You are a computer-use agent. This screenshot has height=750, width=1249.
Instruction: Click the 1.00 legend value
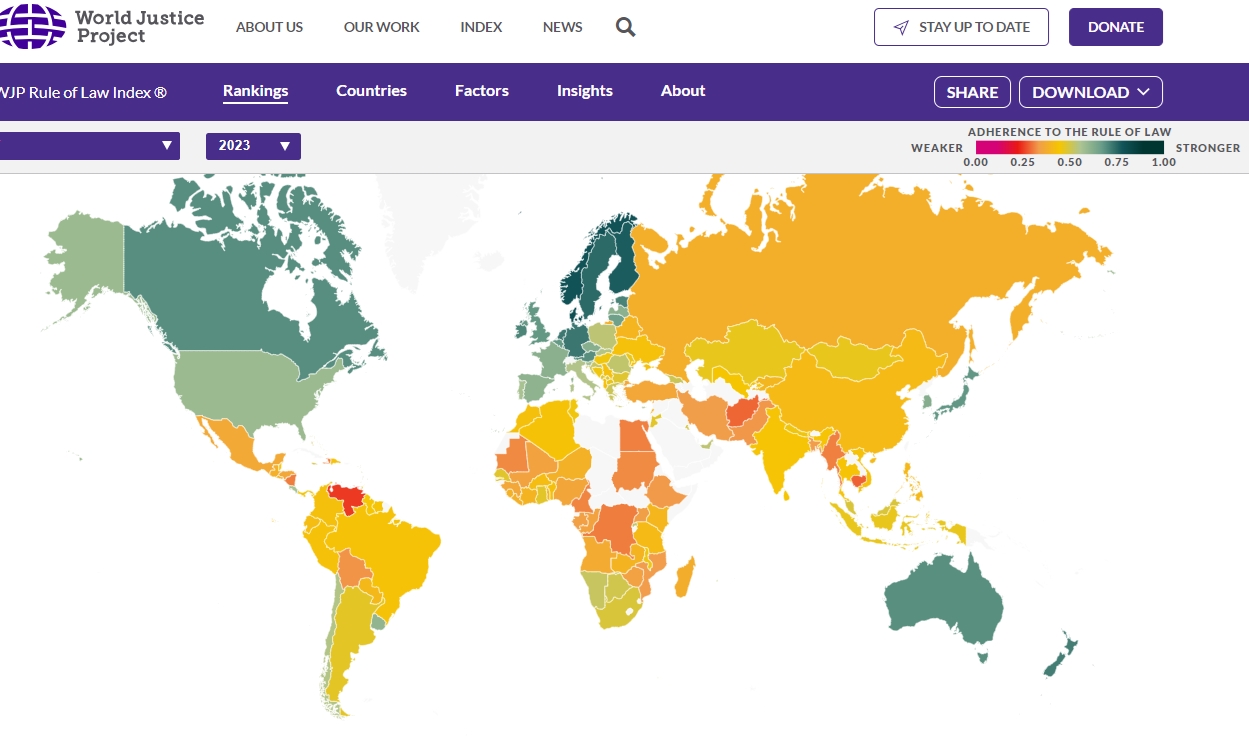click(1163, 162)
